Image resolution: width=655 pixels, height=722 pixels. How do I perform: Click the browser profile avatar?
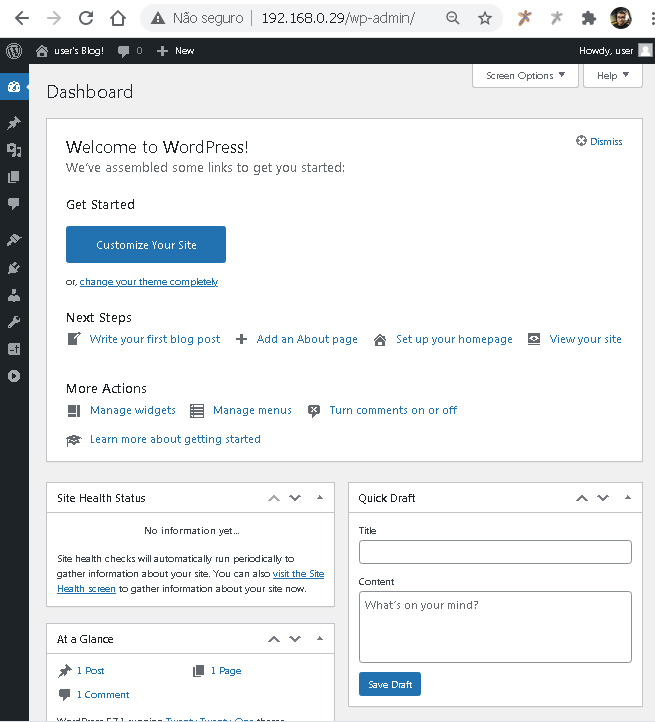pos(620,18)
